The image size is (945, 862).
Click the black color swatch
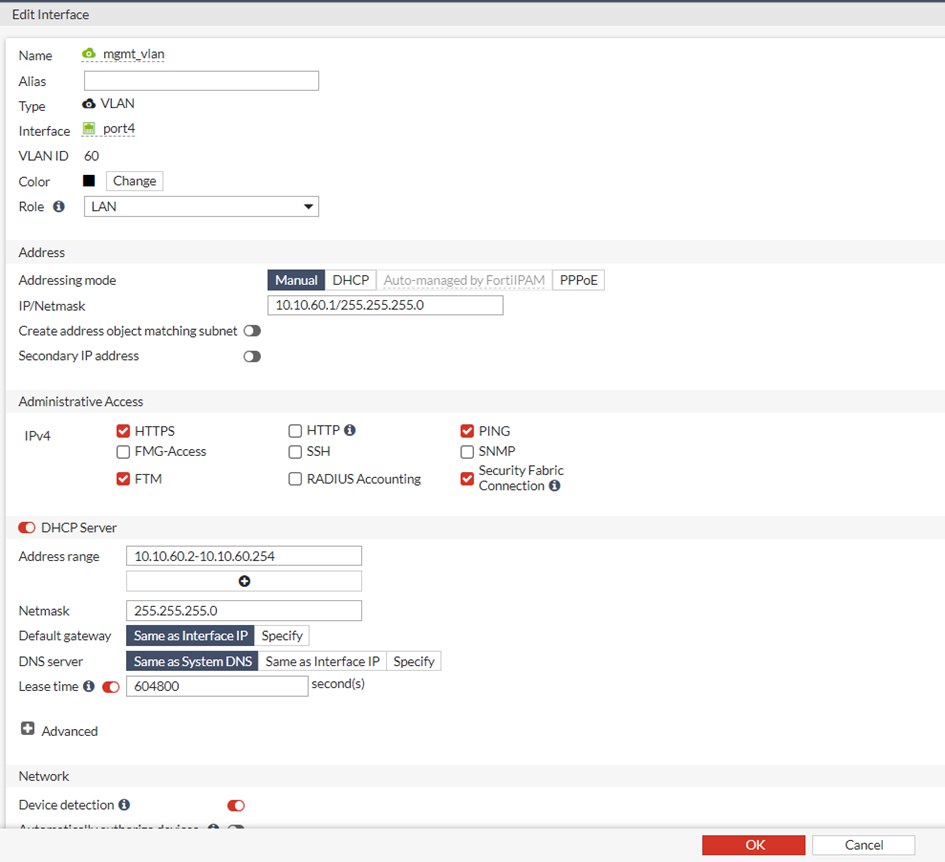(x=89, y=181)
